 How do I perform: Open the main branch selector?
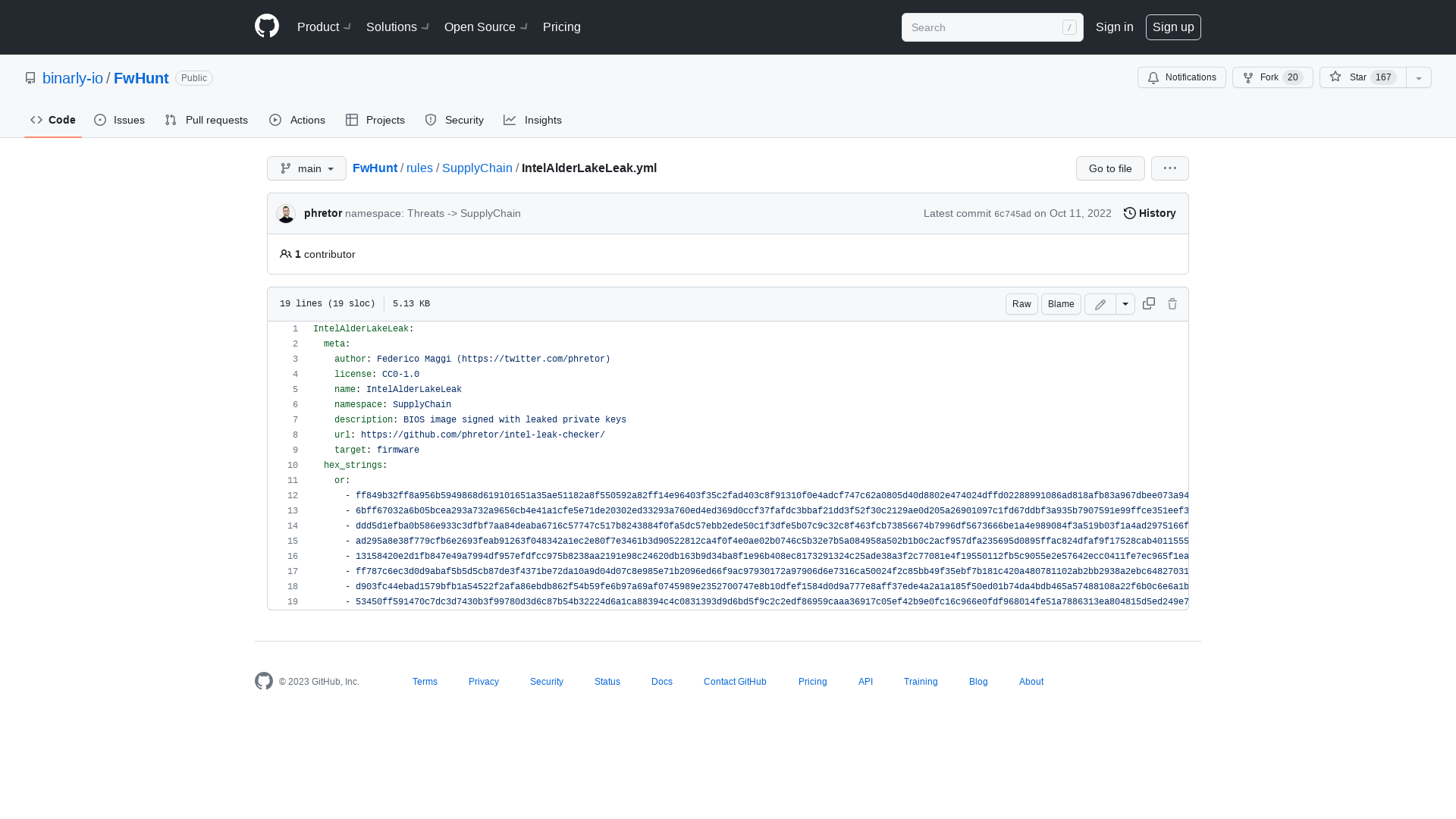(x=306, y=168)
